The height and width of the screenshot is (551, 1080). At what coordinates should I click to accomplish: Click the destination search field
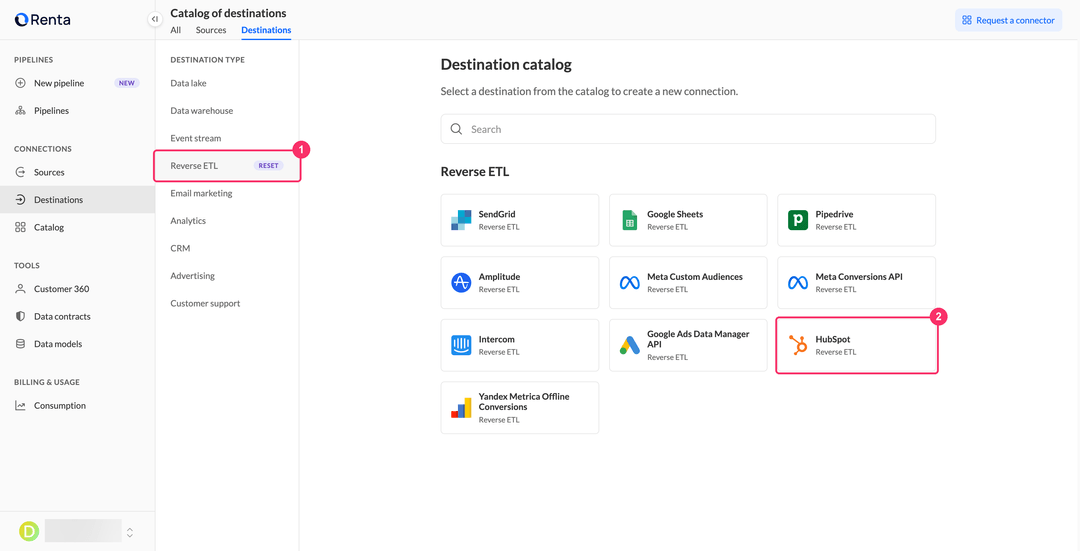(688, 129)
